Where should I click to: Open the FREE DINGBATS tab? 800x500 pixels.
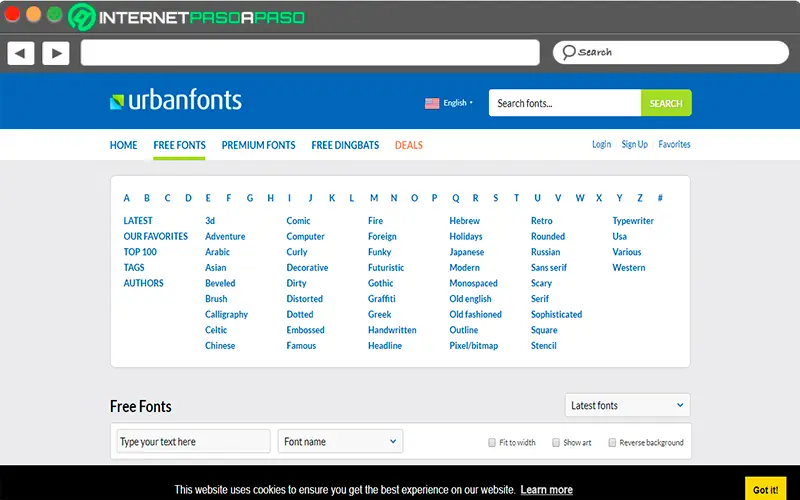pyautogui.click(x=345, y=145)
